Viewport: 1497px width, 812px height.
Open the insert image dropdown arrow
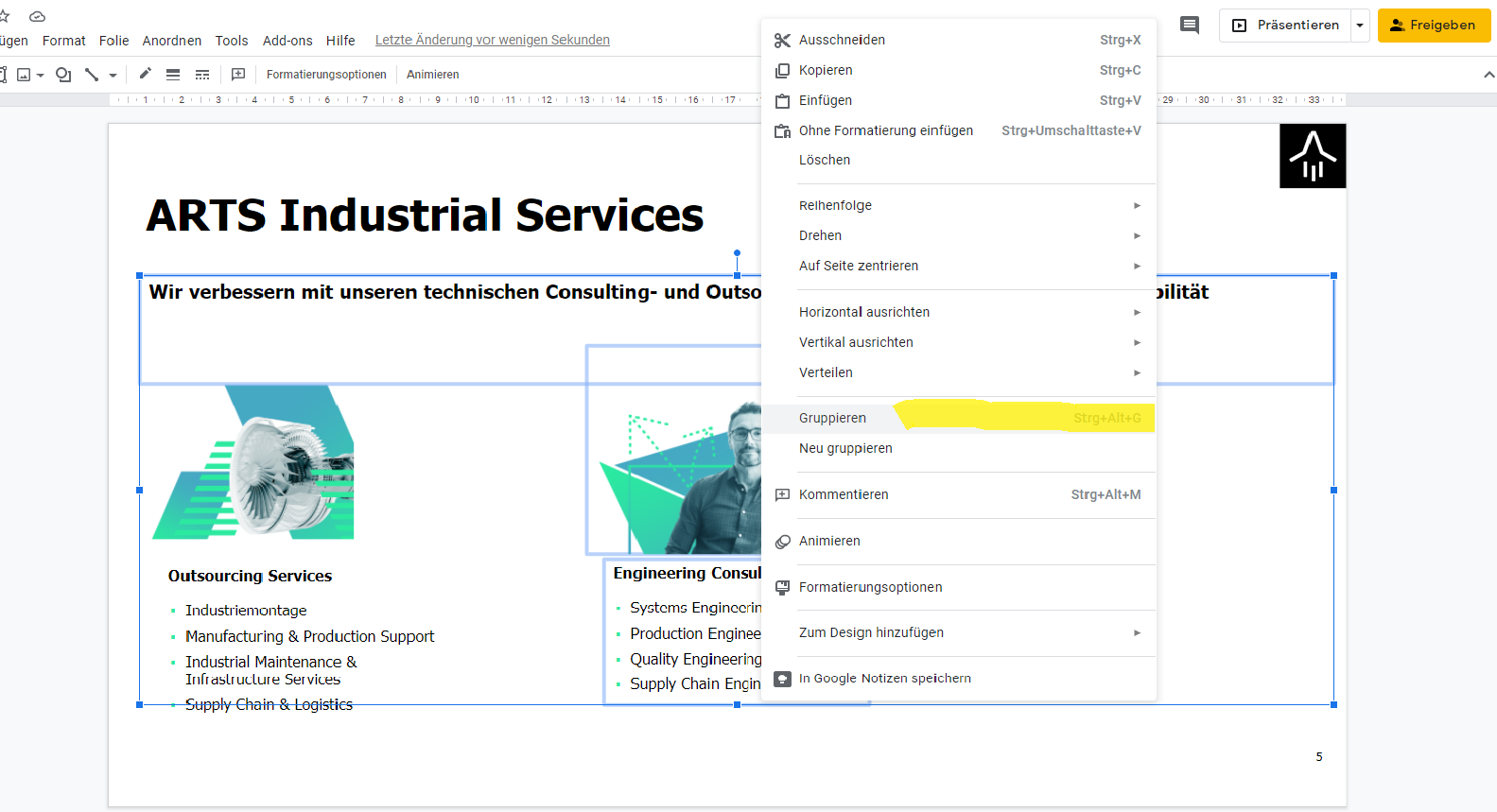tap(41, 75)
